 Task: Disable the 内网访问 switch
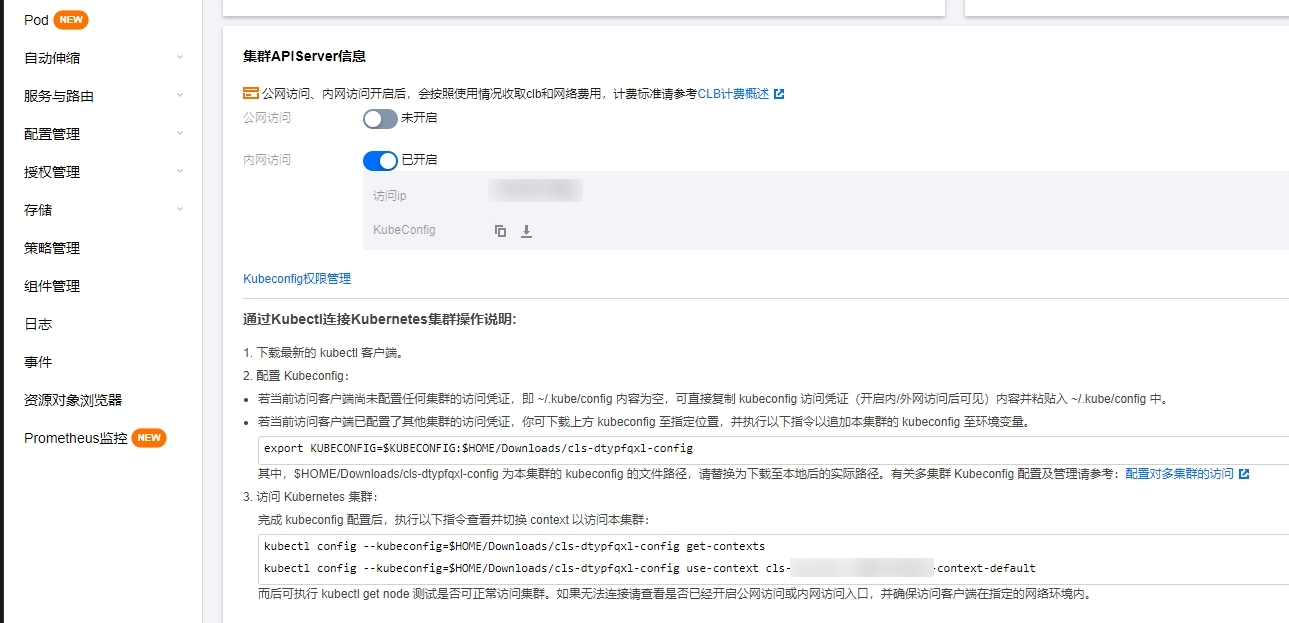[x=380, y=161]
